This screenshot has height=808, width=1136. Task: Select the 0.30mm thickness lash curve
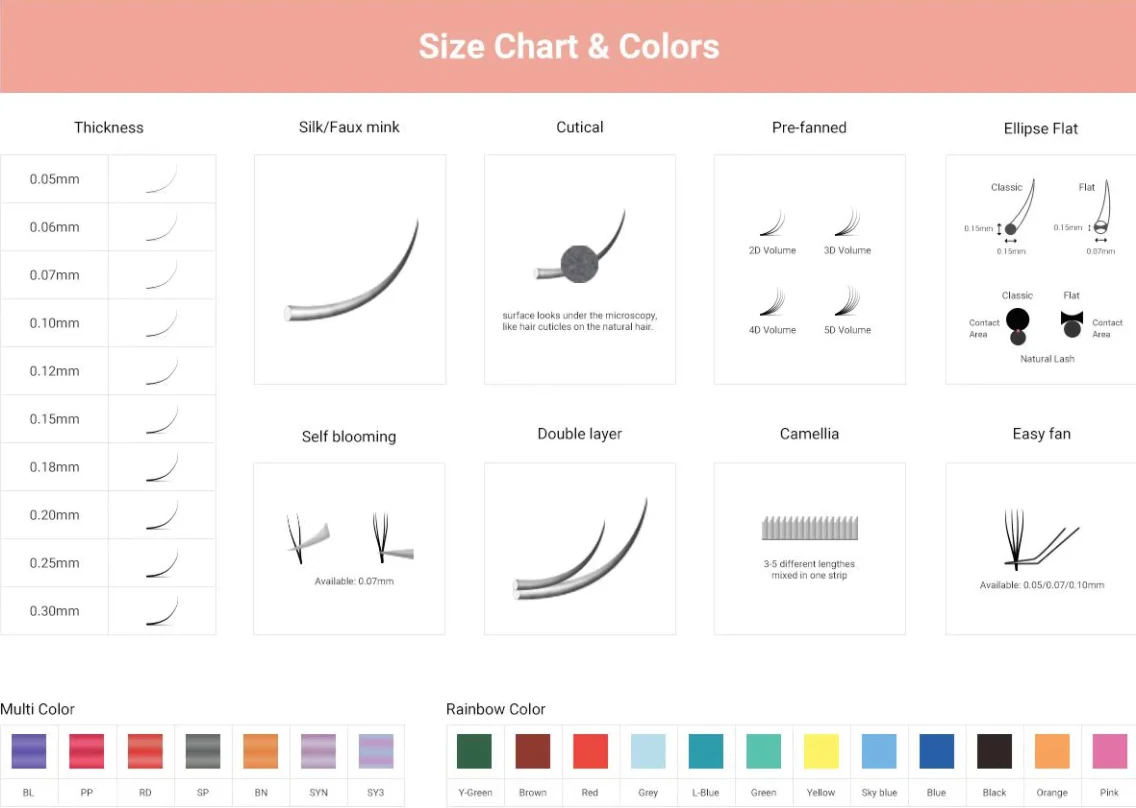[162, 611]
